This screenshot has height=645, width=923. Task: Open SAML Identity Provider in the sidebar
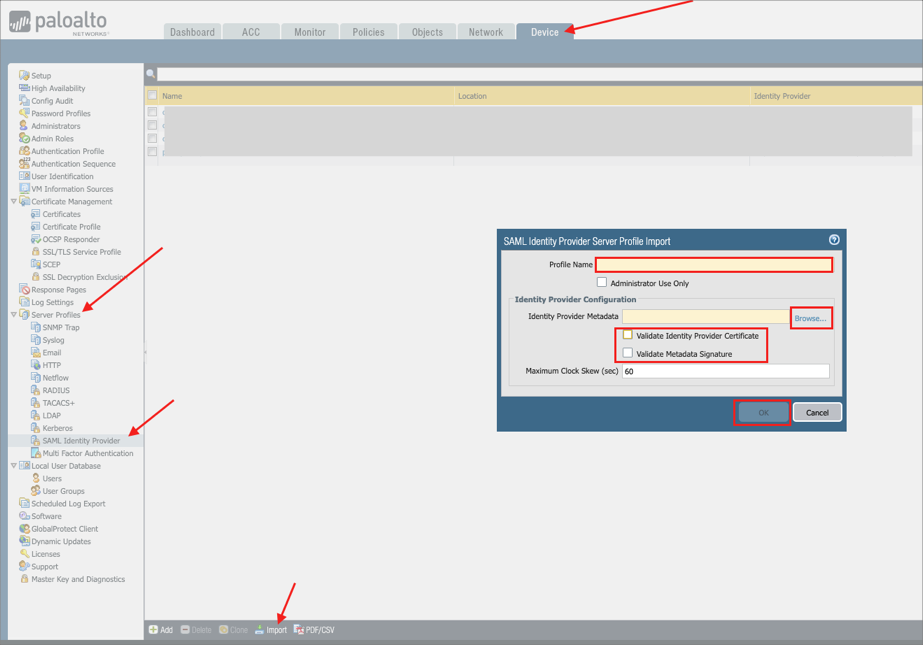pos(80,441)
